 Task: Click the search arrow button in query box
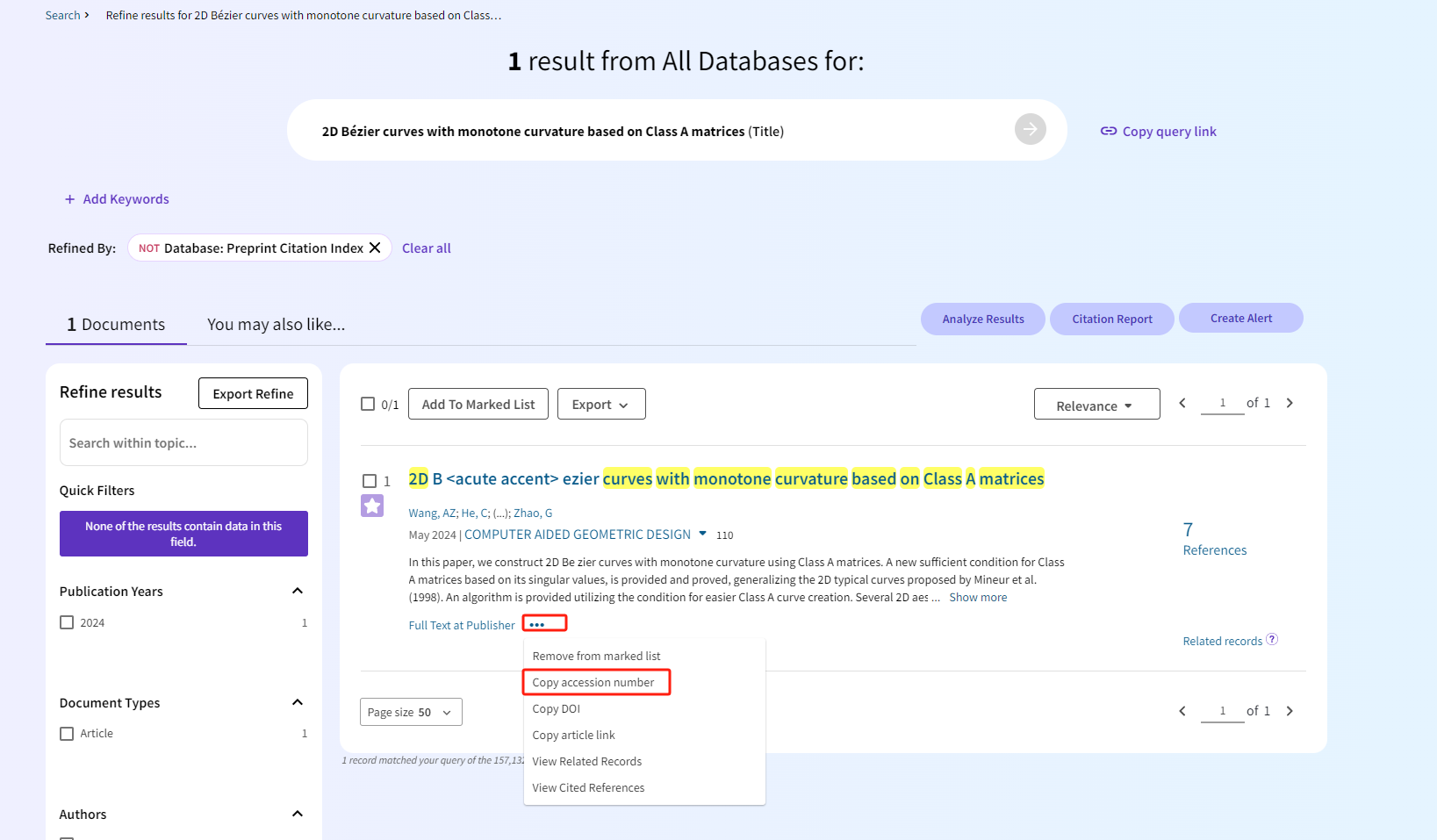[1030, 129]
